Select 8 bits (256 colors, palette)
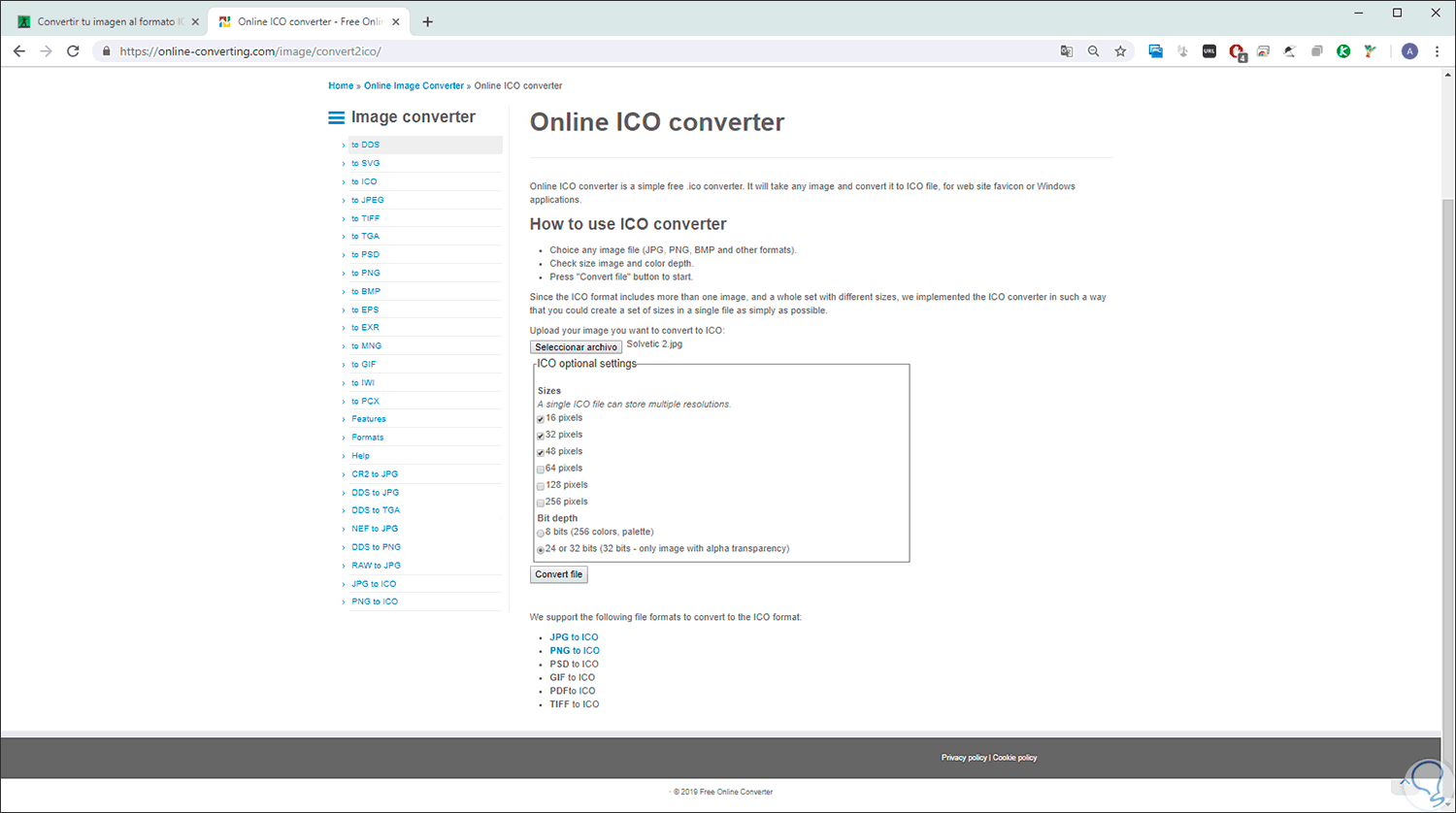 pos(541,533)
